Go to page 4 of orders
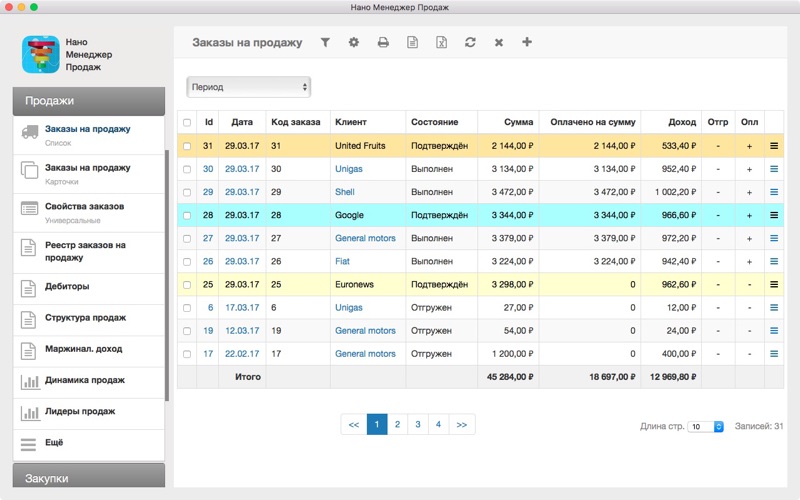The height and width of the screenshot is (500, 800). pos(438,424)
